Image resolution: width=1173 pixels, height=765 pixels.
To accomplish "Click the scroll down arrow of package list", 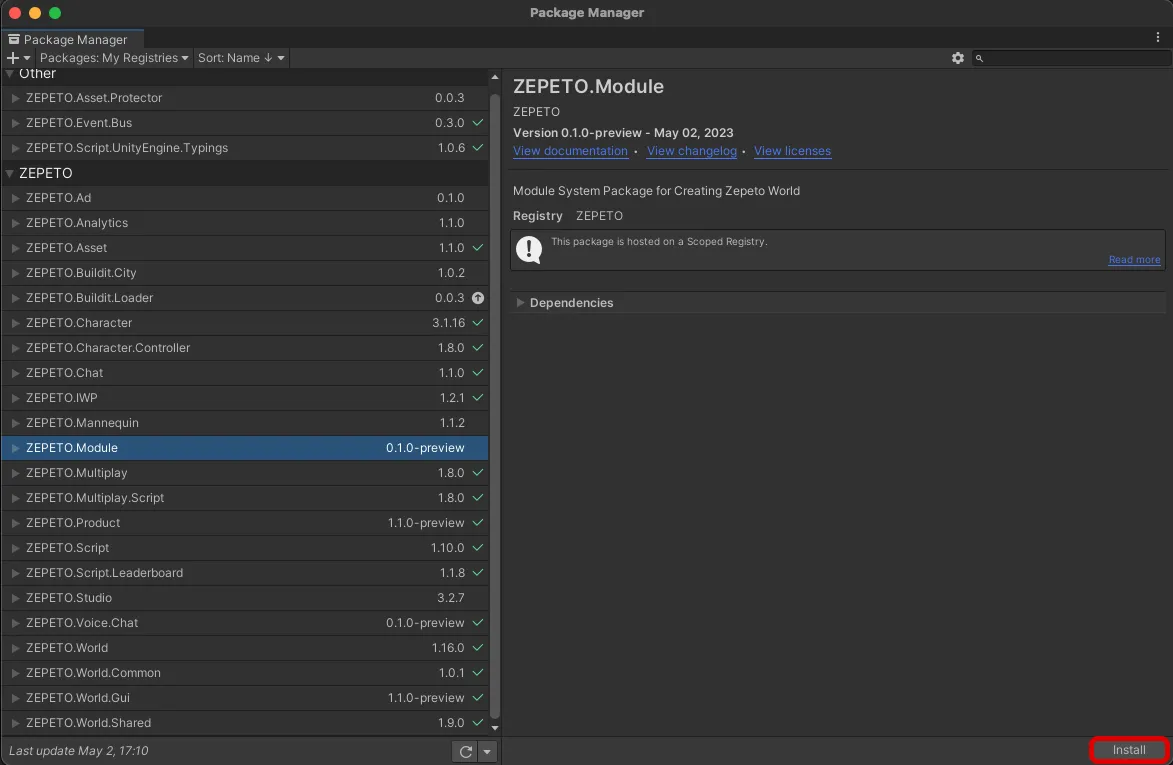I will tap(494, 728).
